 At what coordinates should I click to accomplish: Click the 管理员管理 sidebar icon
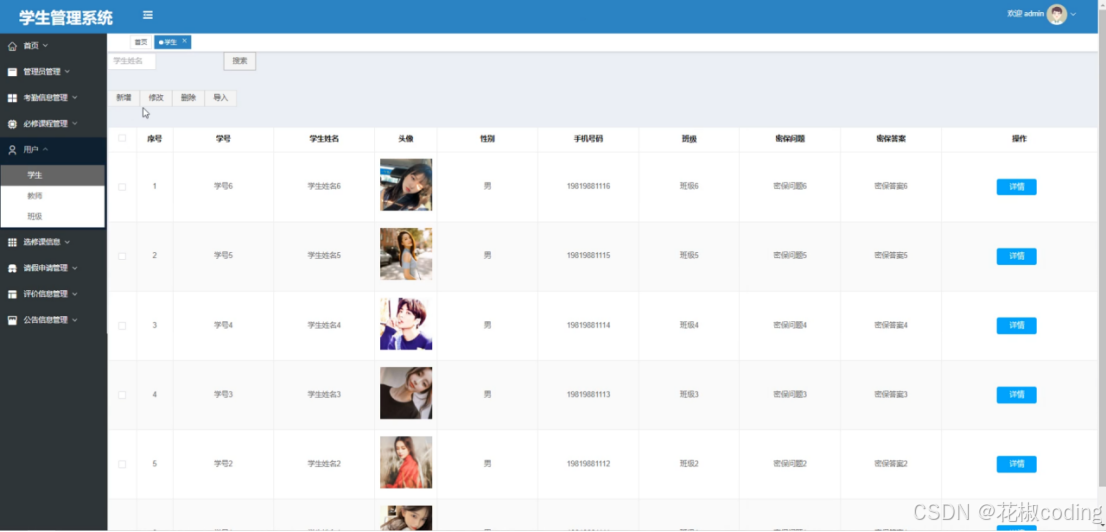12,72
